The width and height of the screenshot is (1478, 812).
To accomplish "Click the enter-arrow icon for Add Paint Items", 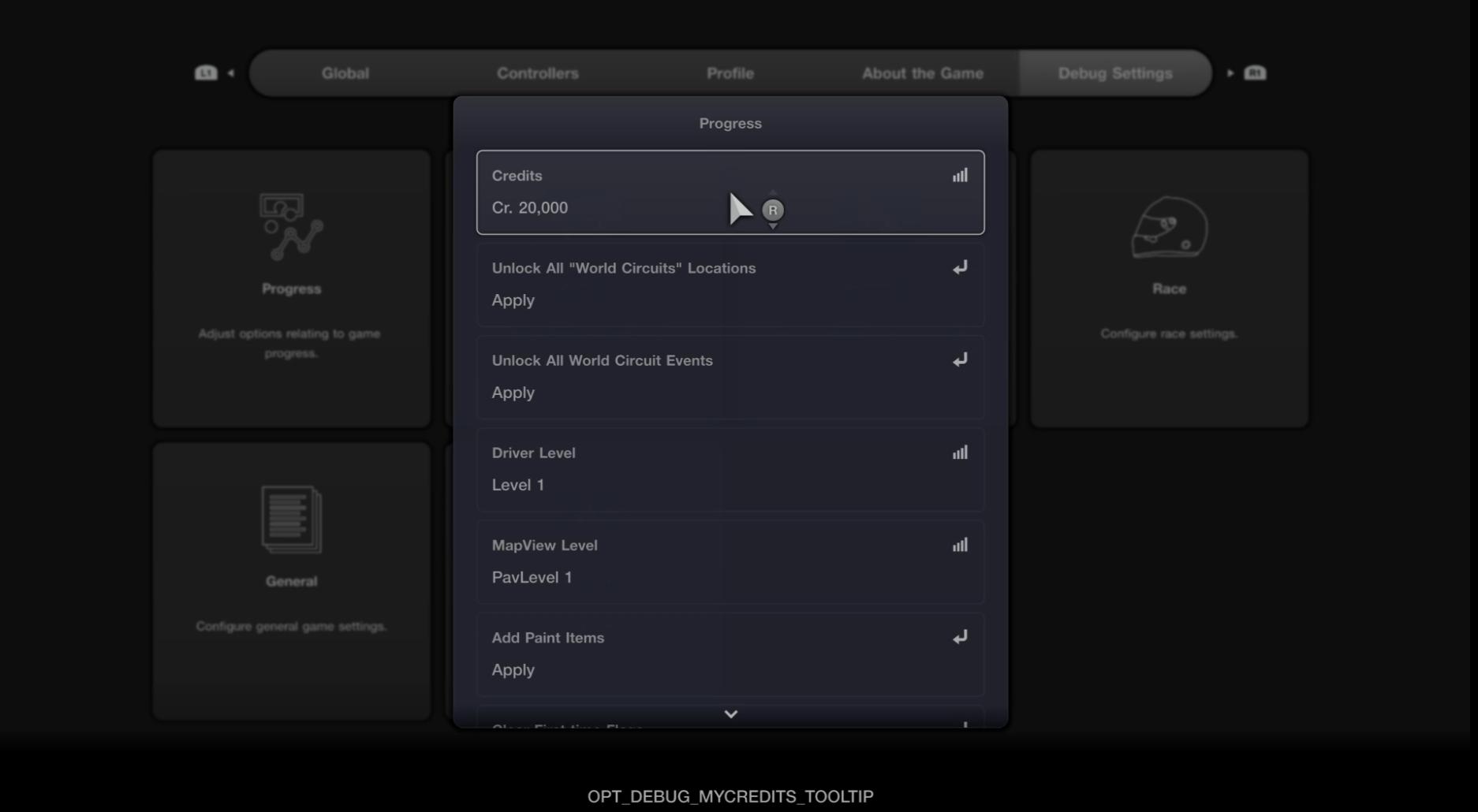I will pos(960,637).
